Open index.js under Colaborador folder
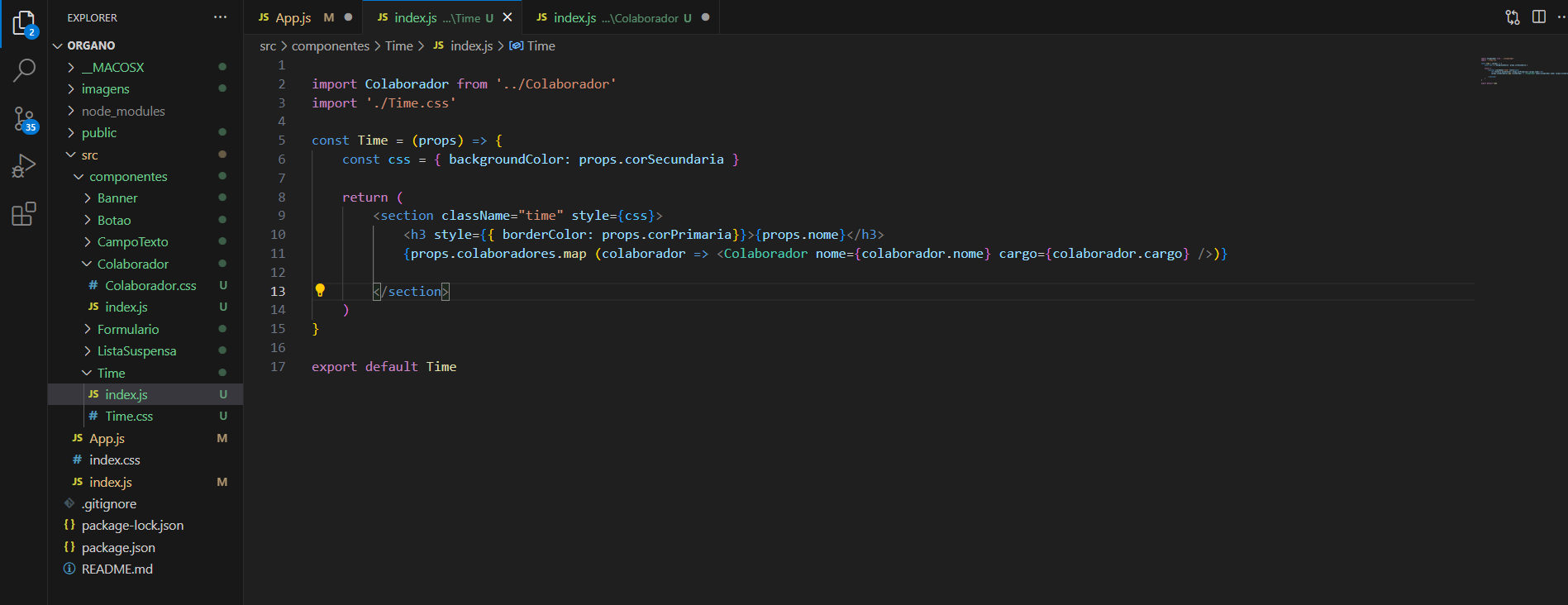The height and width of the screenshot is (605, 1568). coord(145,307)
